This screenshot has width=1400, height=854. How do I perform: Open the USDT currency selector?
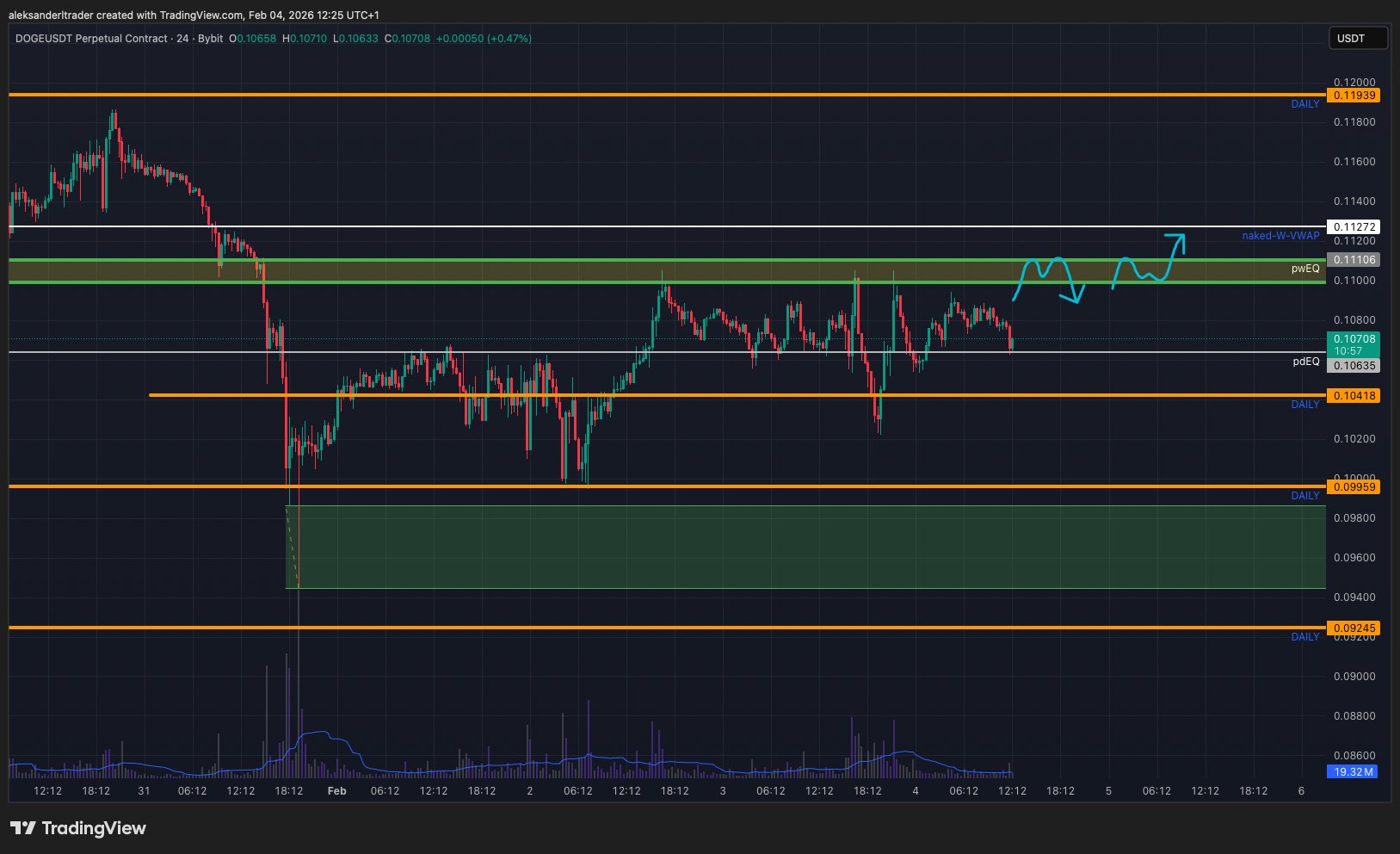pyautogui.click(x=1359, y=38)
